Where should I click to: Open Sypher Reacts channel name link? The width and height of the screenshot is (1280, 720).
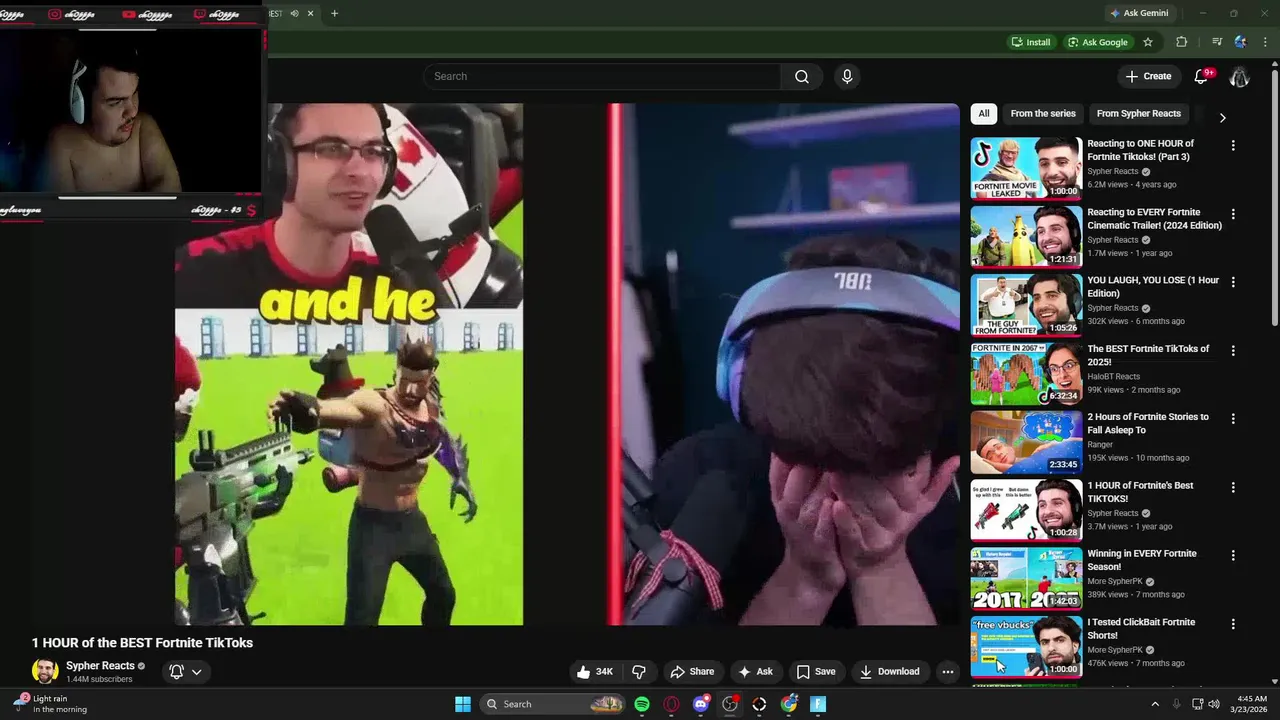100,666
